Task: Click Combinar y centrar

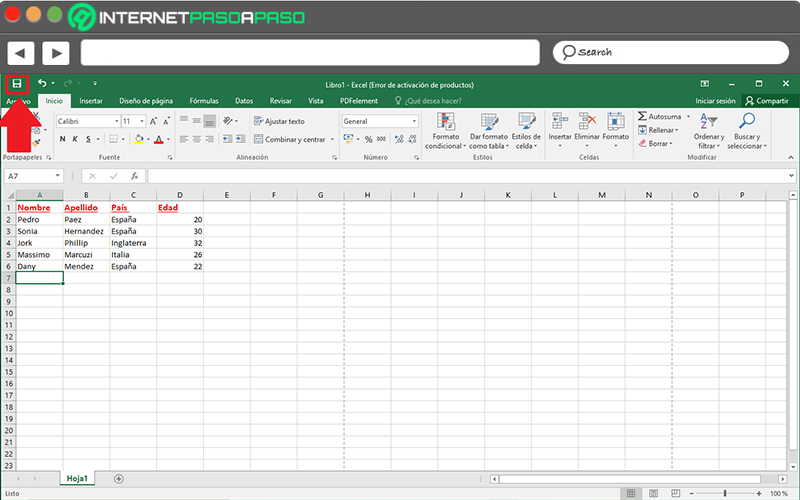Action: click(x=289, y=139)
